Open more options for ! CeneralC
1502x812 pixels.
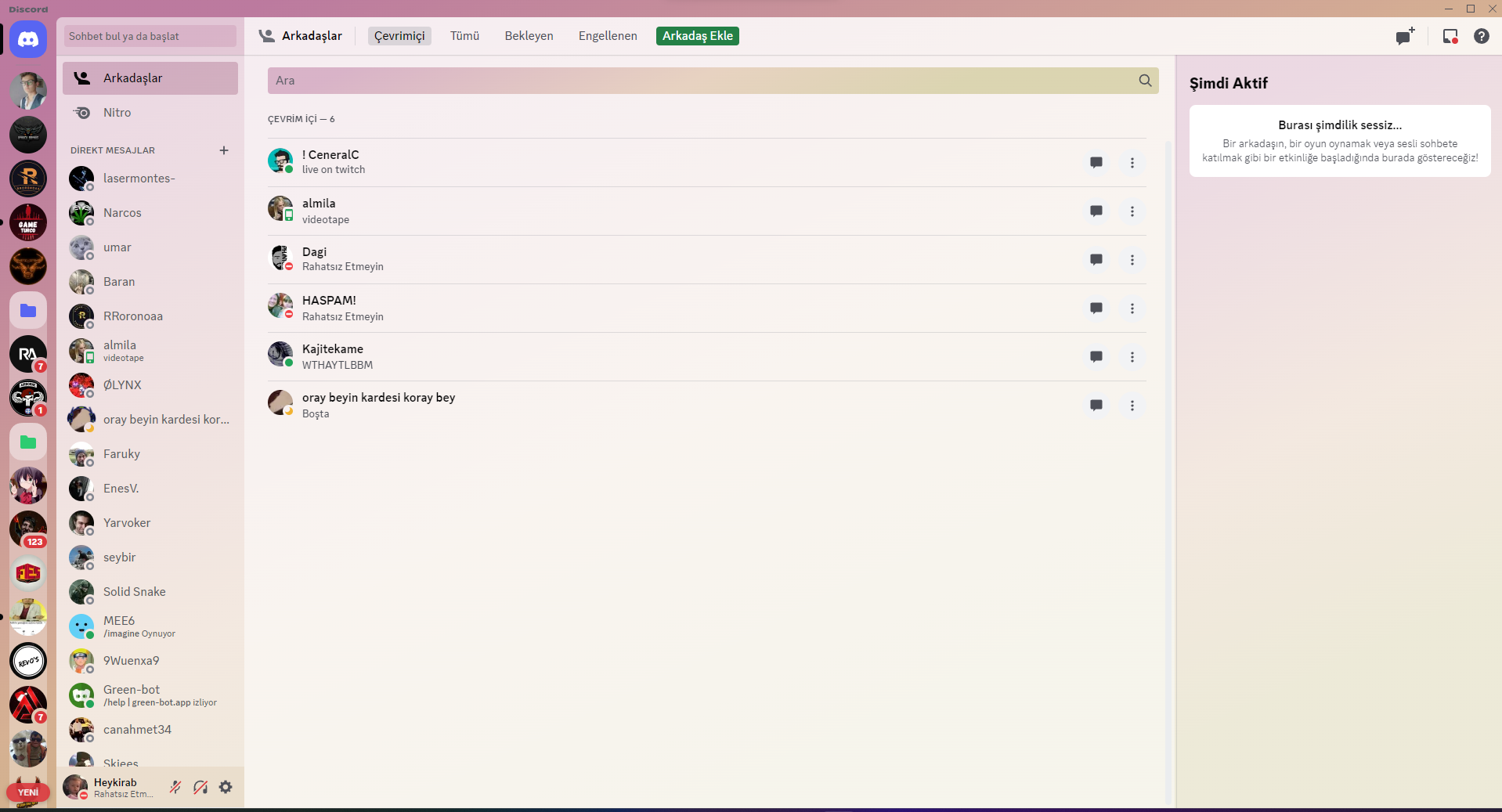[x=1132, y=163]
